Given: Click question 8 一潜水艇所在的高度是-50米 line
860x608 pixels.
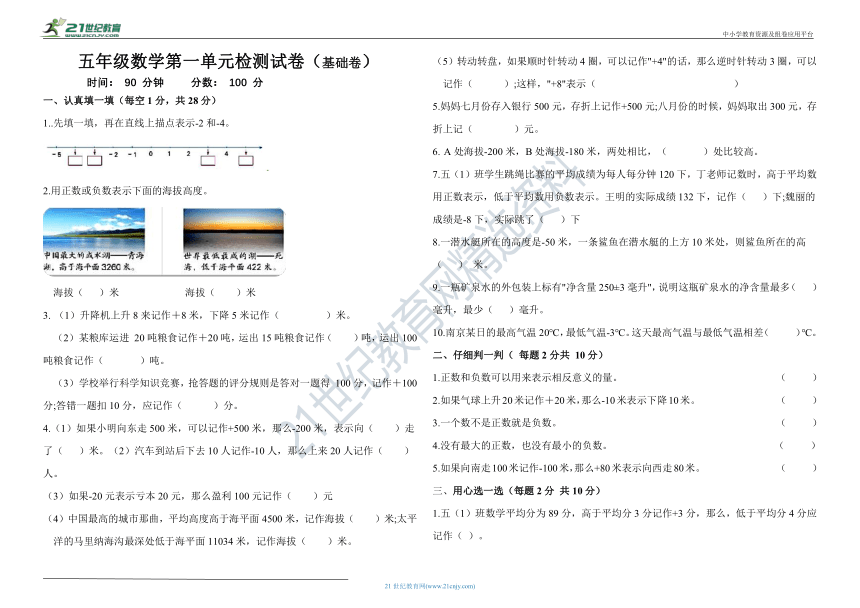Looking at the screenshot, I should [x=619, y=242].
